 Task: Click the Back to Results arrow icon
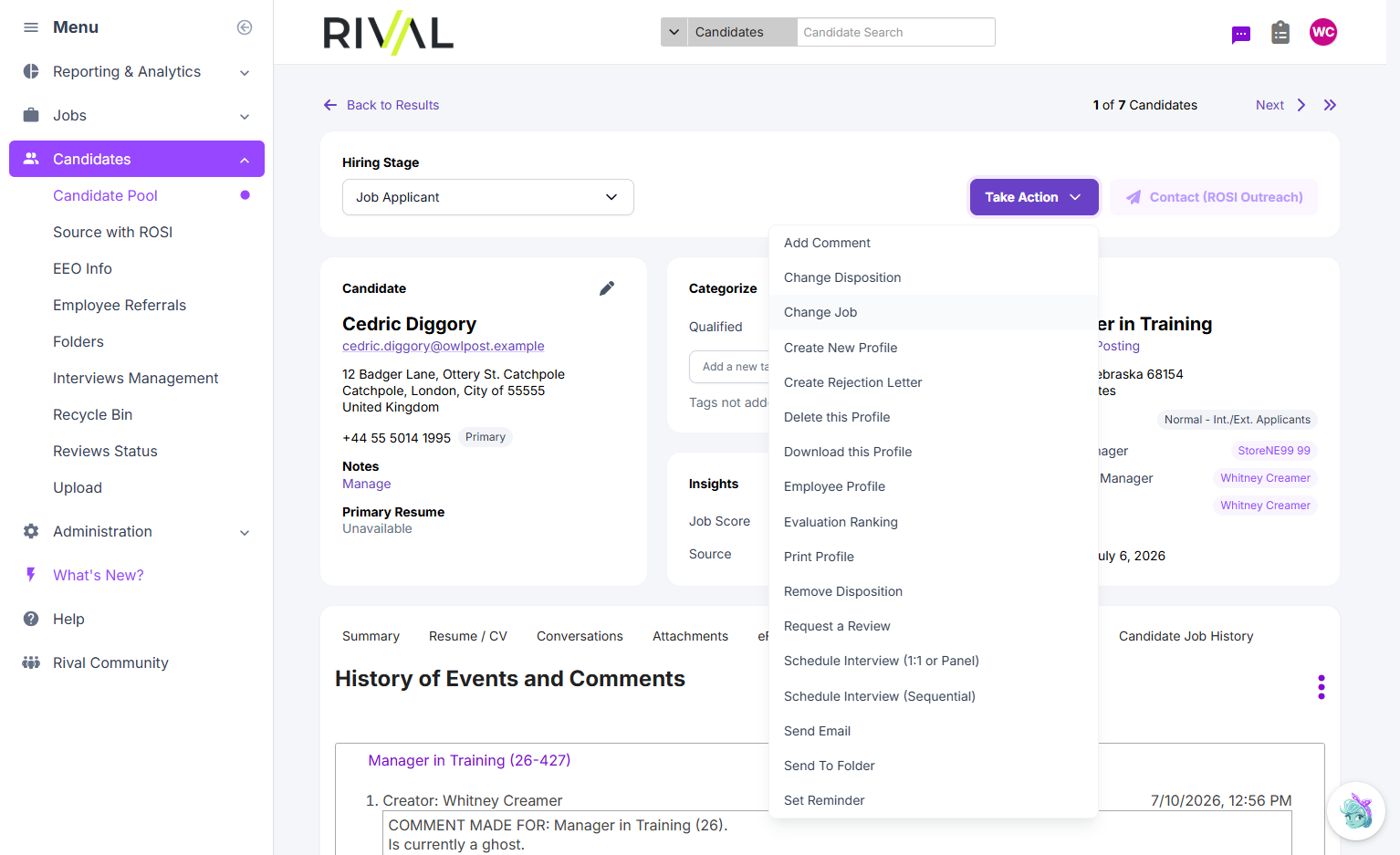click(330, 105)
